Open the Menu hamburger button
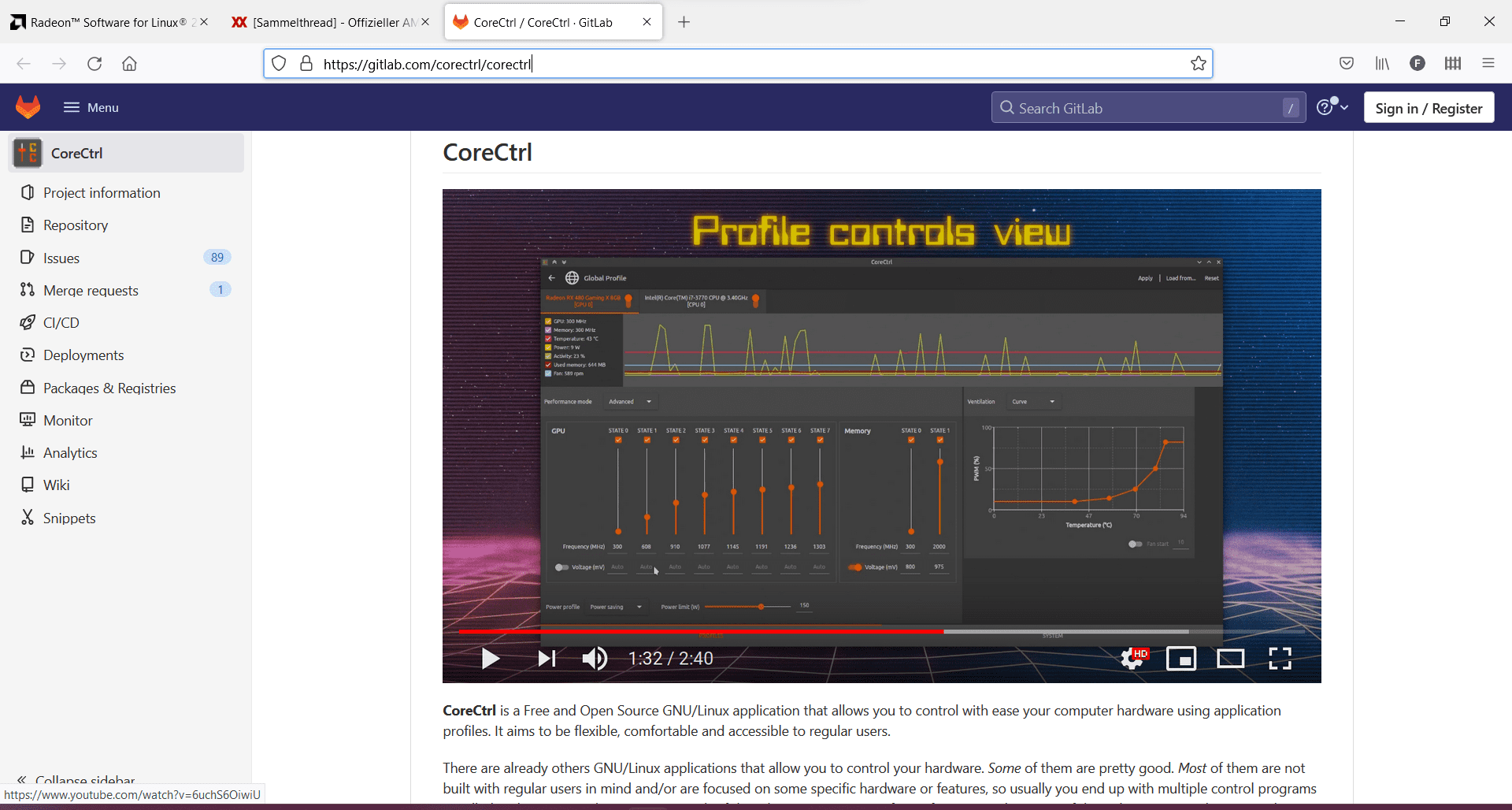 [91, 107]
